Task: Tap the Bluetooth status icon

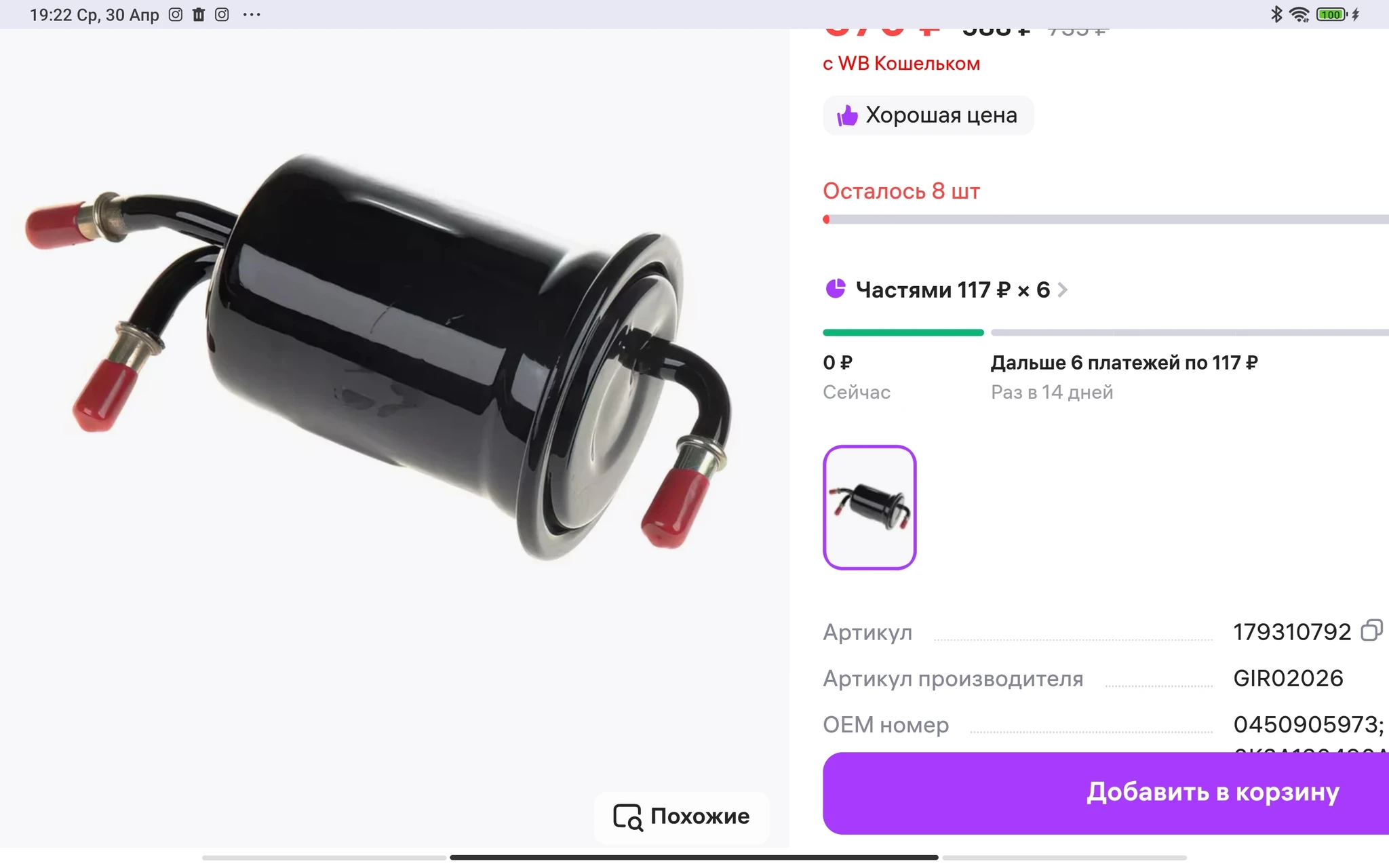Action: pos(1276,14)
